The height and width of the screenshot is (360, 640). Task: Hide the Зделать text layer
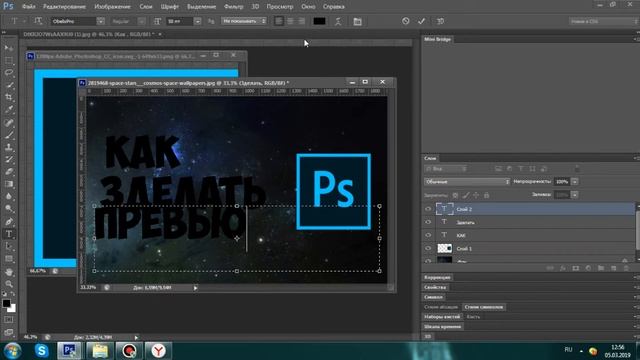(428, 222)
